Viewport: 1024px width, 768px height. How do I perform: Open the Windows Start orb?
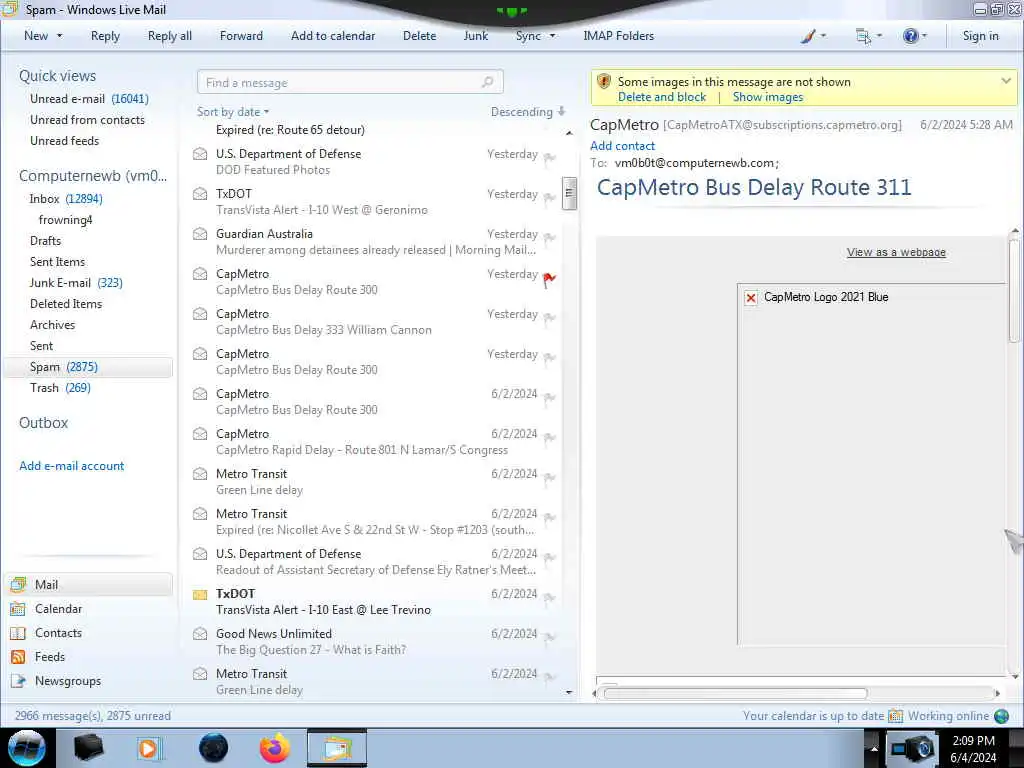[27, 748]
